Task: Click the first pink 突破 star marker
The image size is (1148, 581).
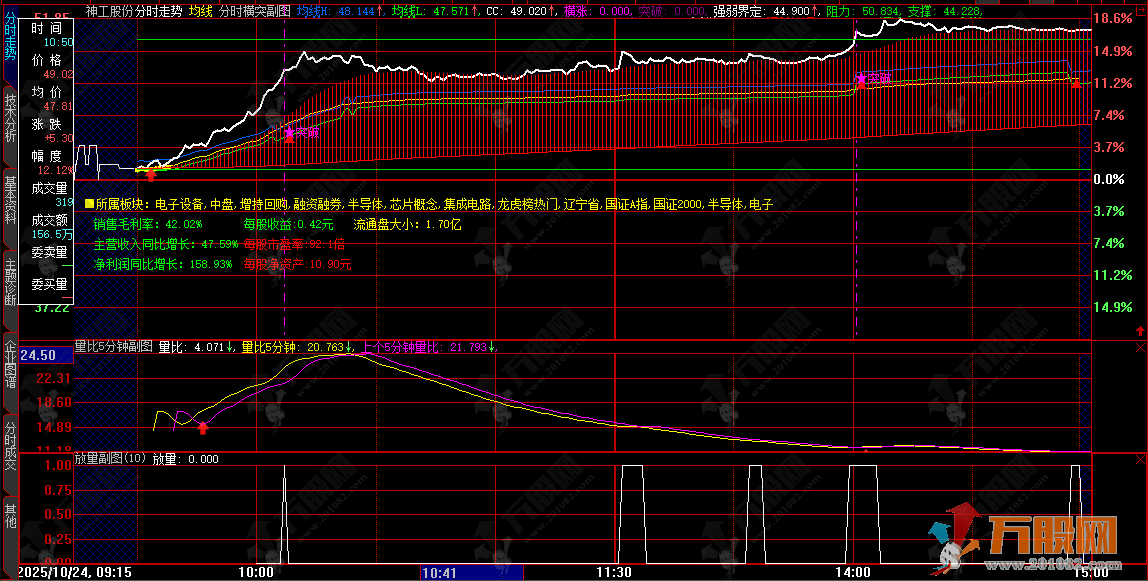Action: point(290,132)
